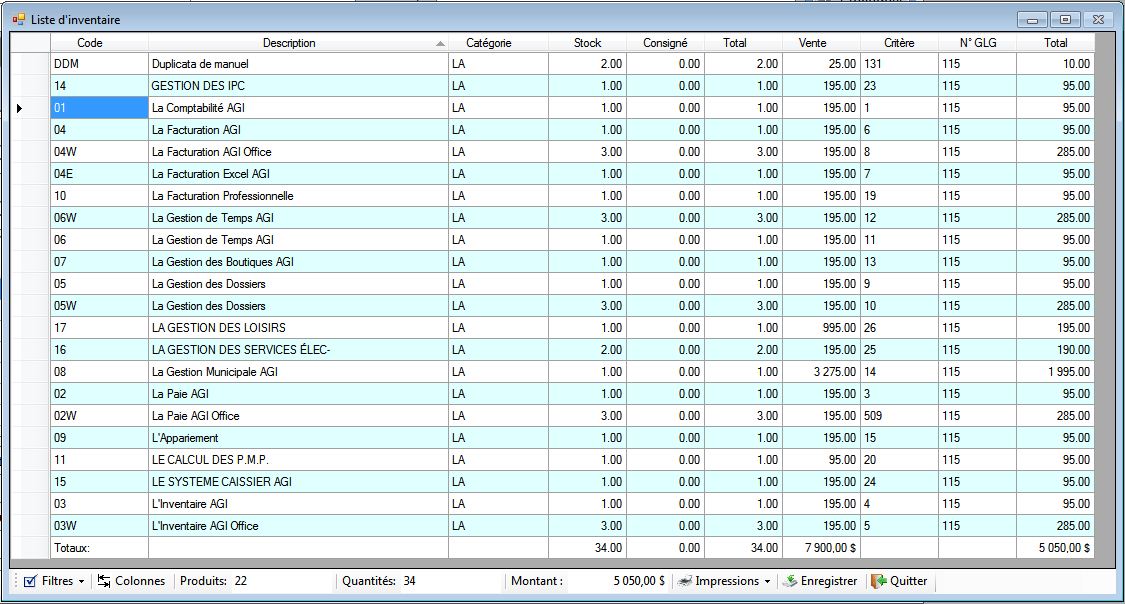Image resolution: width=1125 pixels, height=604 pixels.
Task: Click the code cell DDM
Action: 98,64
